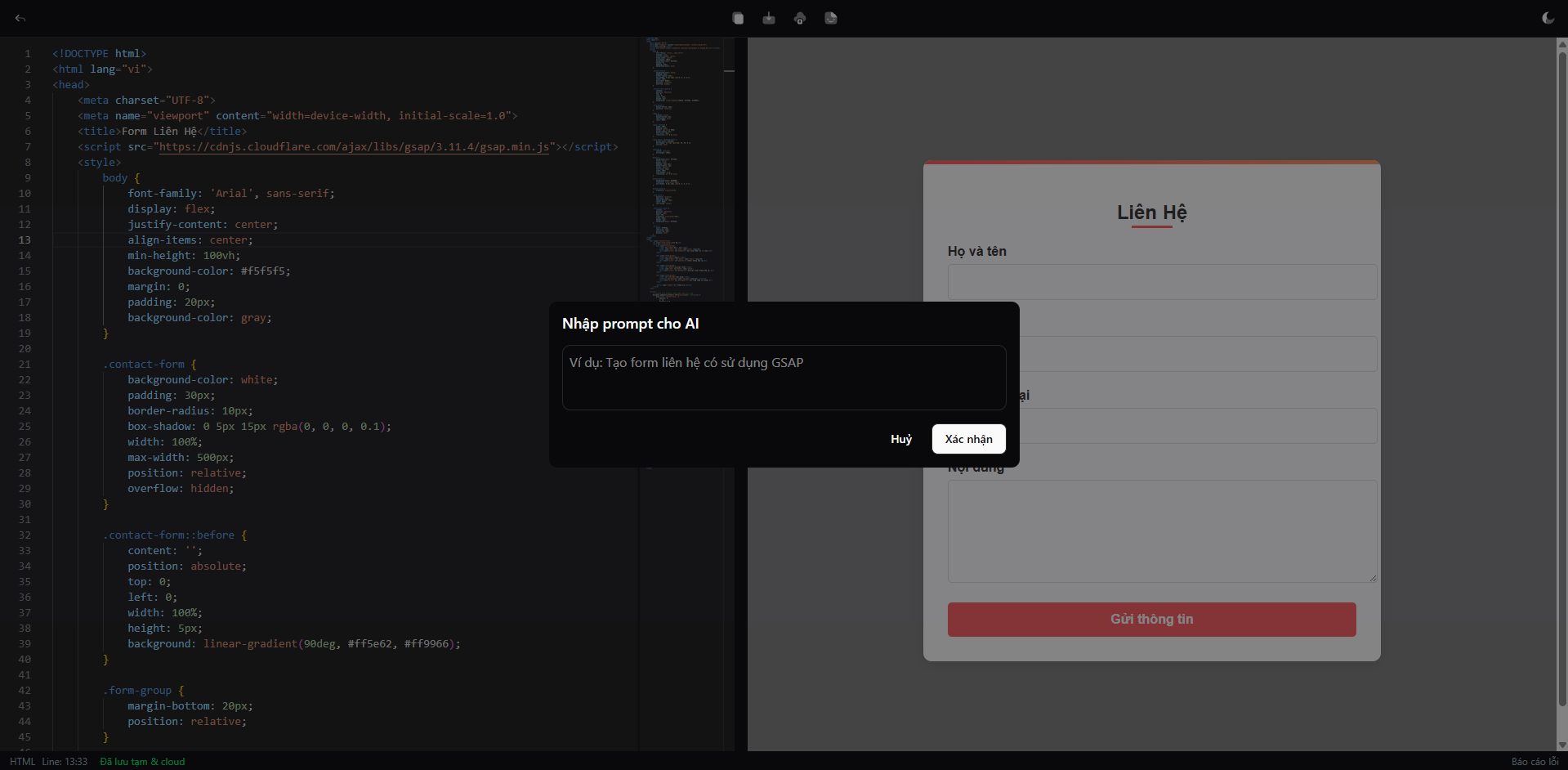Click the '.contact-form::before {' code line

[x=175, y=535]
